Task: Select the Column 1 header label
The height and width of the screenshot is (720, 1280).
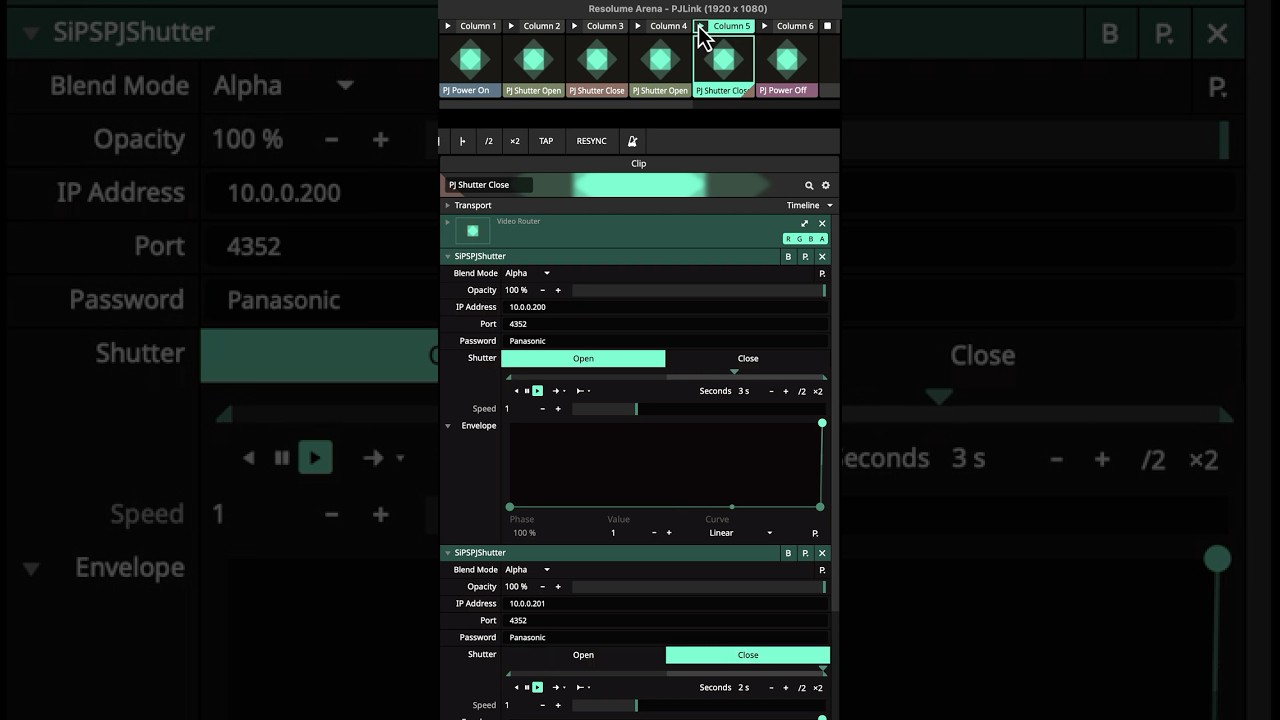Action: [478, 26]
